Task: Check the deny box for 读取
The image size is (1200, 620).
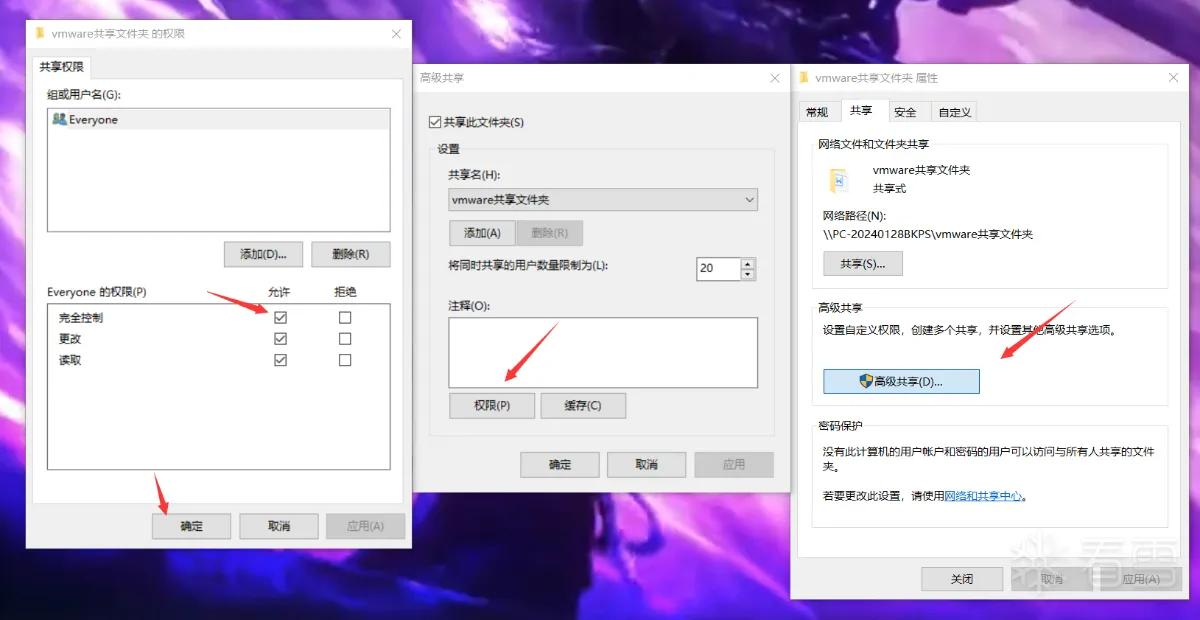Action: pos(345,360)
